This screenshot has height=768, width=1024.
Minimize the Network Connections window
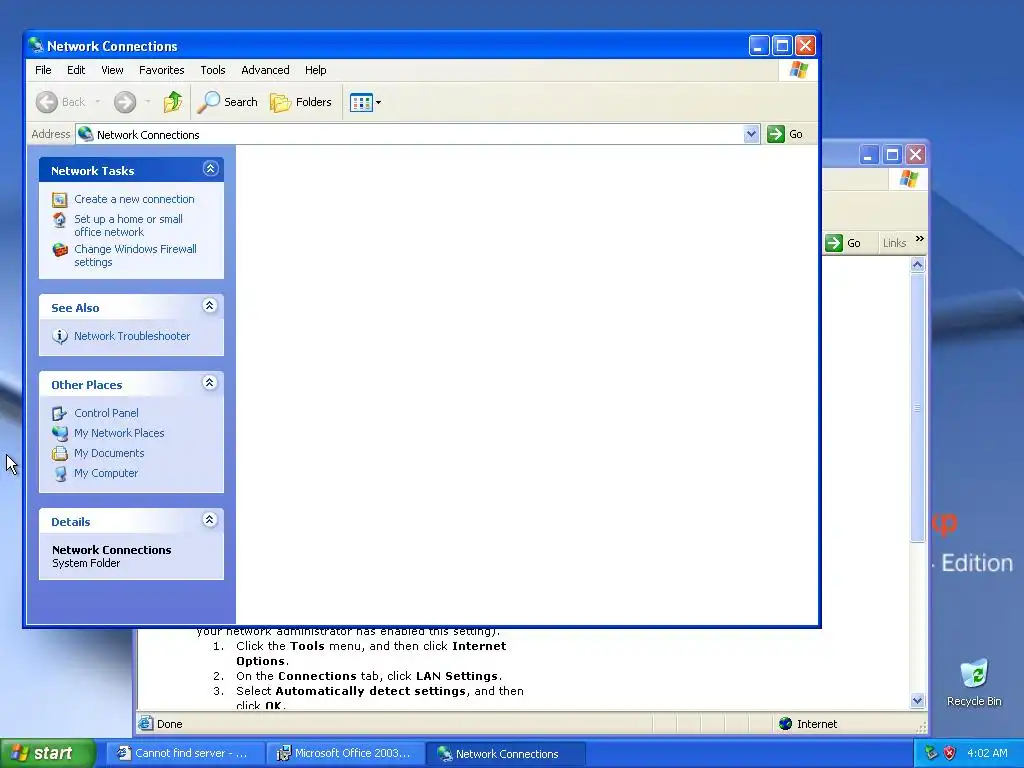click(x=758, y=45)
